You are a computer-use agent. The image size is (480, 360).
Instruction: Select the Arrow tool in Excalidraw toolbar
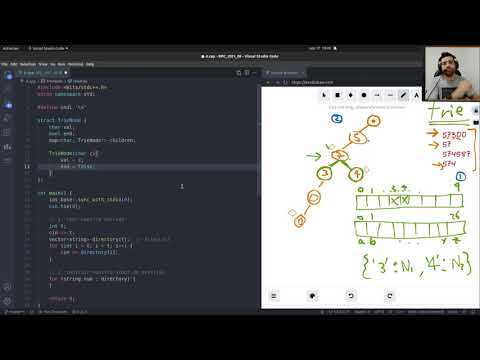click(377, 95)
